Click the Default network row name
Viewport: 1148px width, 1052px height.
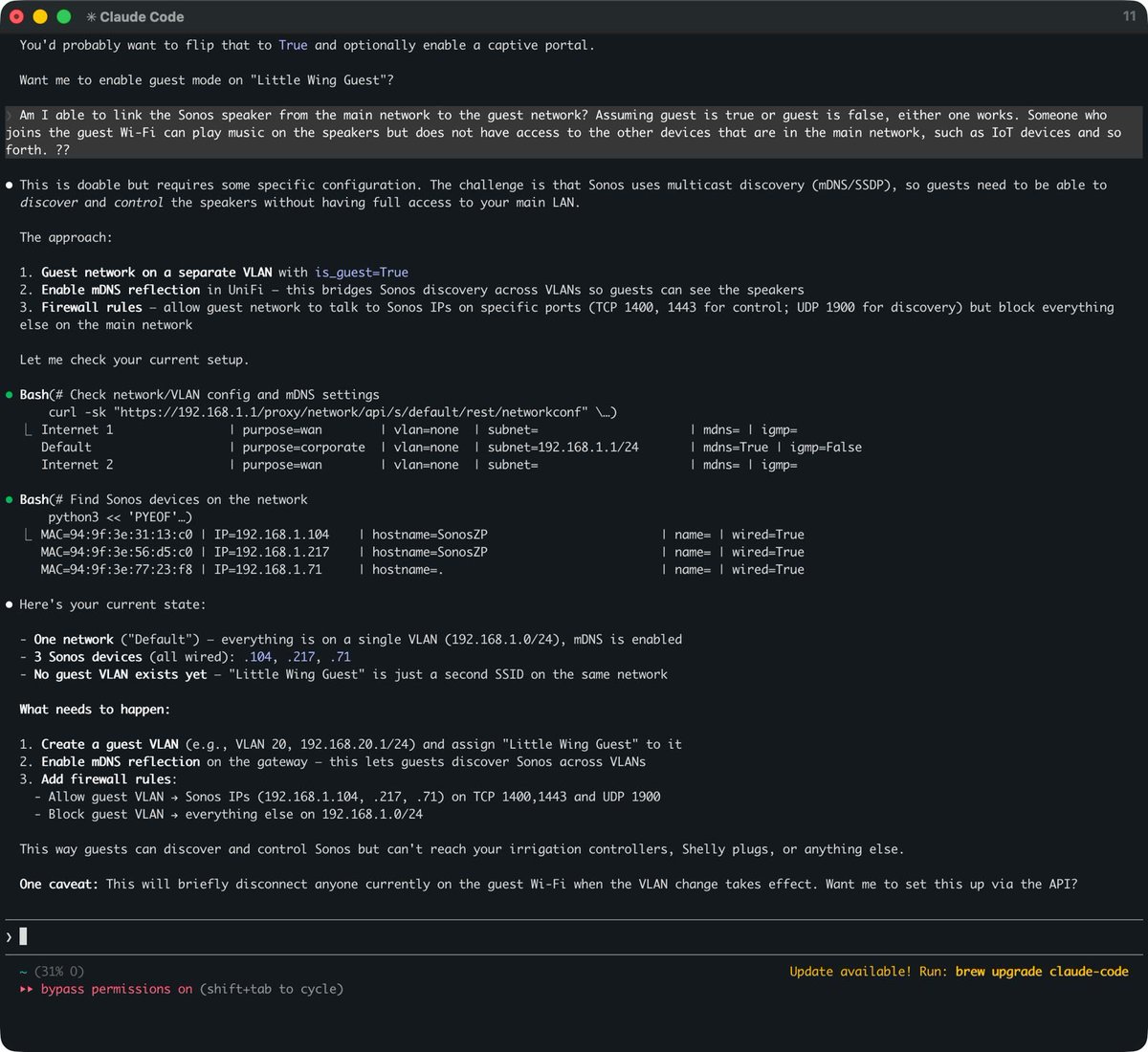(x=66, y=447)
